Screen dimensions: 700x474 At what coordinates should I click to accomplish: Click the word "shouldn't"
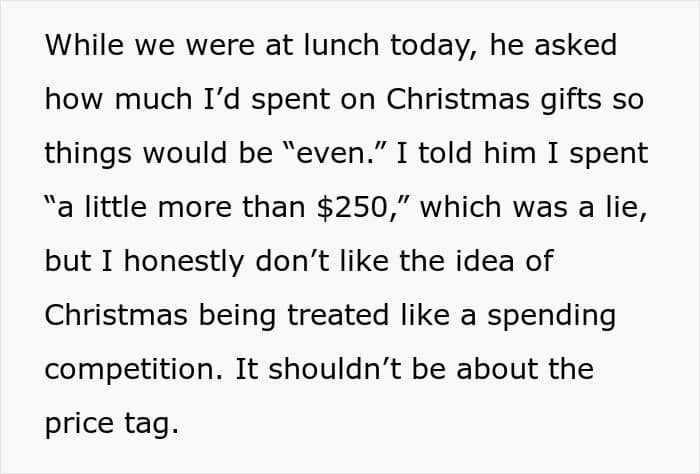coord(326,370)
